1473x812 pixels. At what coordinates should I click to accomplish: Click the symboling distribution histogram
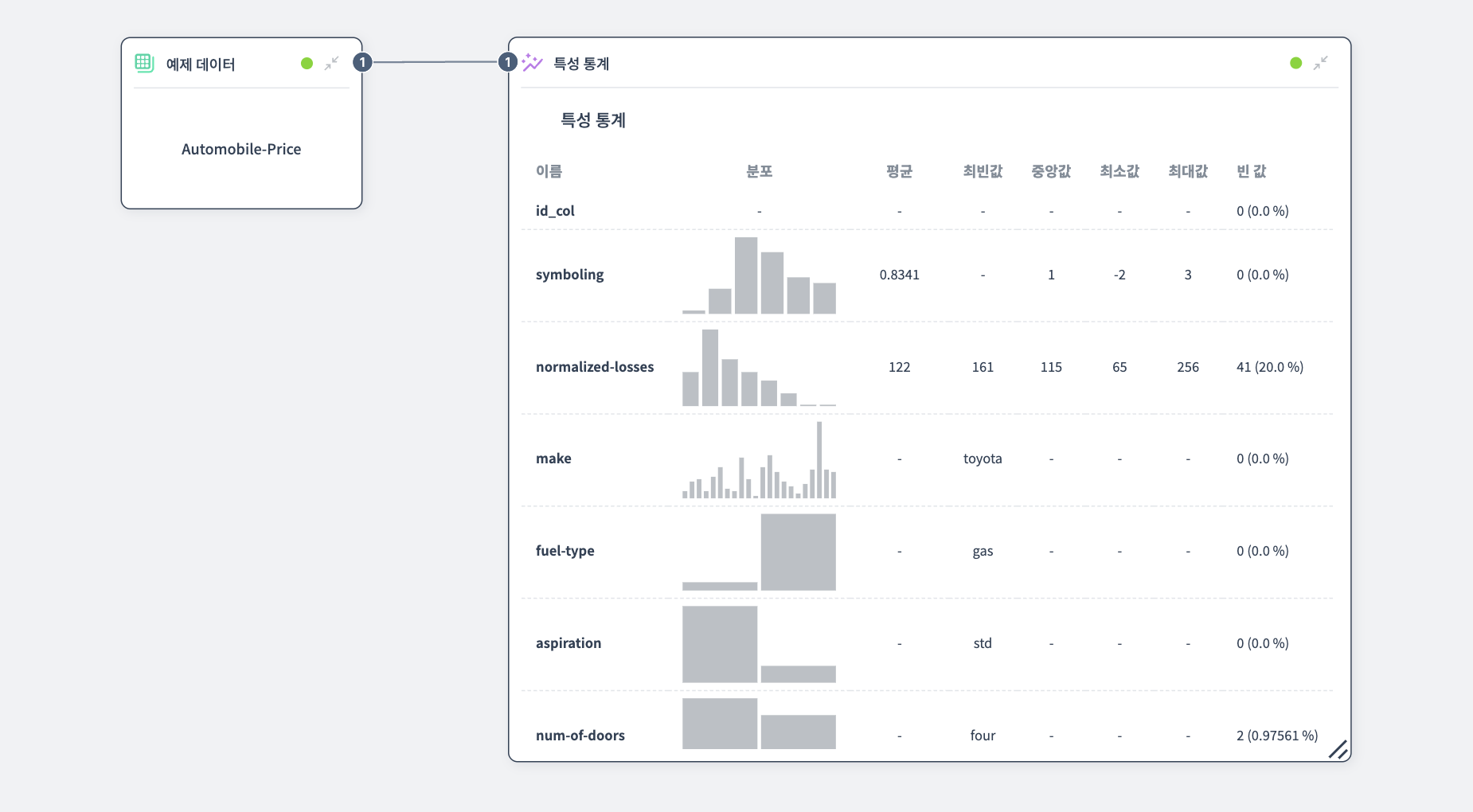point(759,275)
